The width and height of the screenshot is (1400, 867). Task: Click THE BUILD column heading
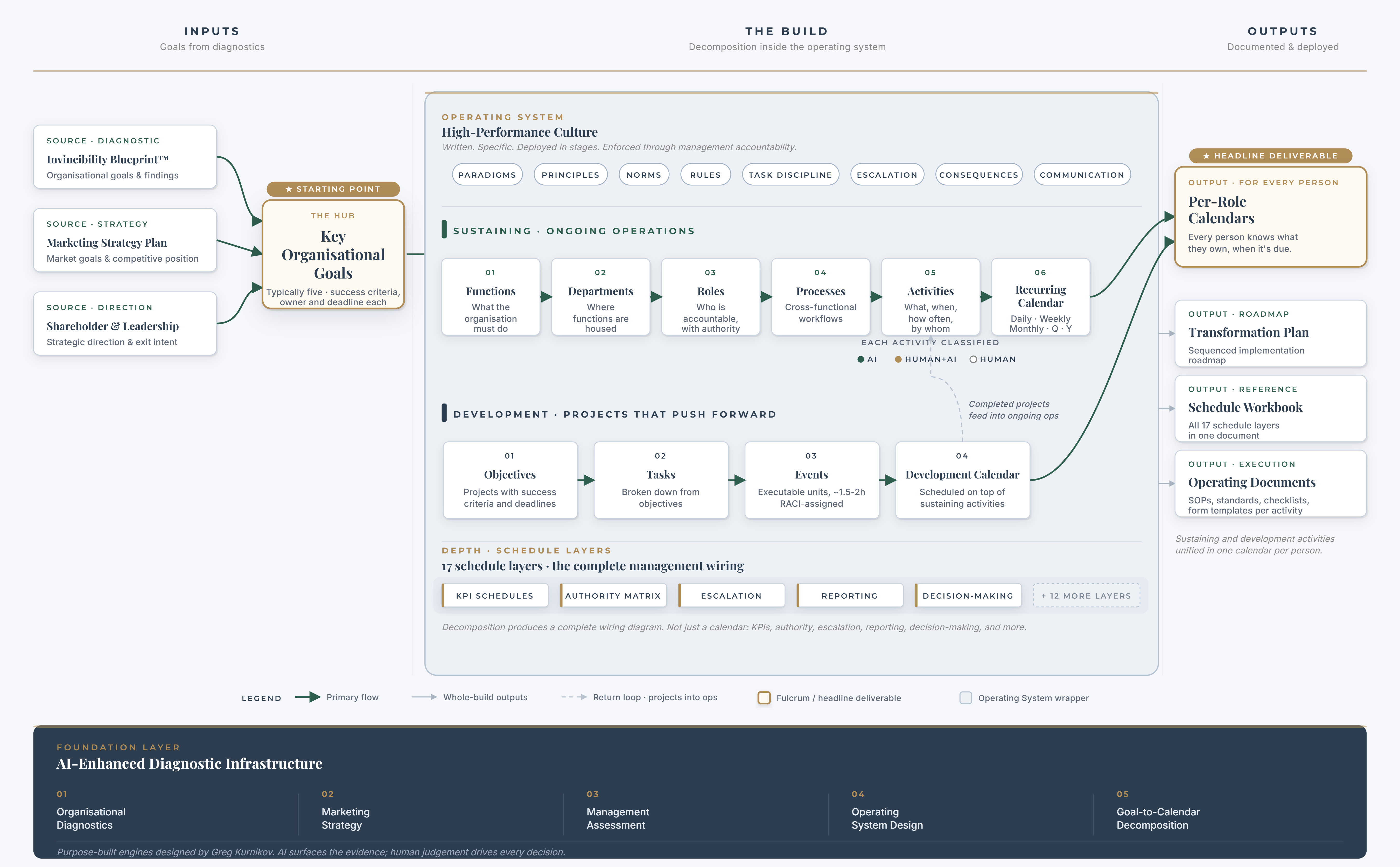coord(787,32)
